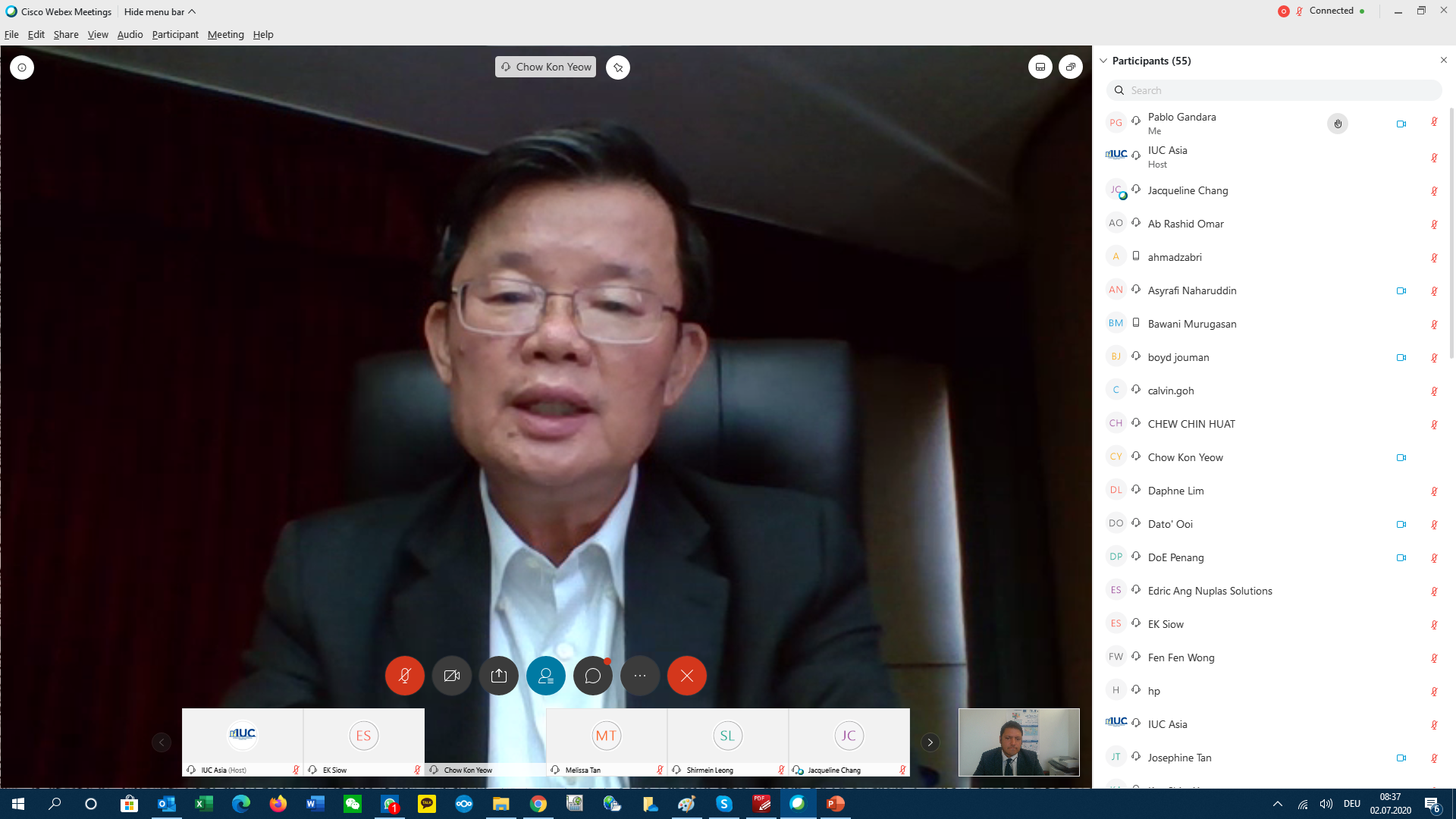Enter the floating panel view

pyautogui.click(x=1070, y=67)
